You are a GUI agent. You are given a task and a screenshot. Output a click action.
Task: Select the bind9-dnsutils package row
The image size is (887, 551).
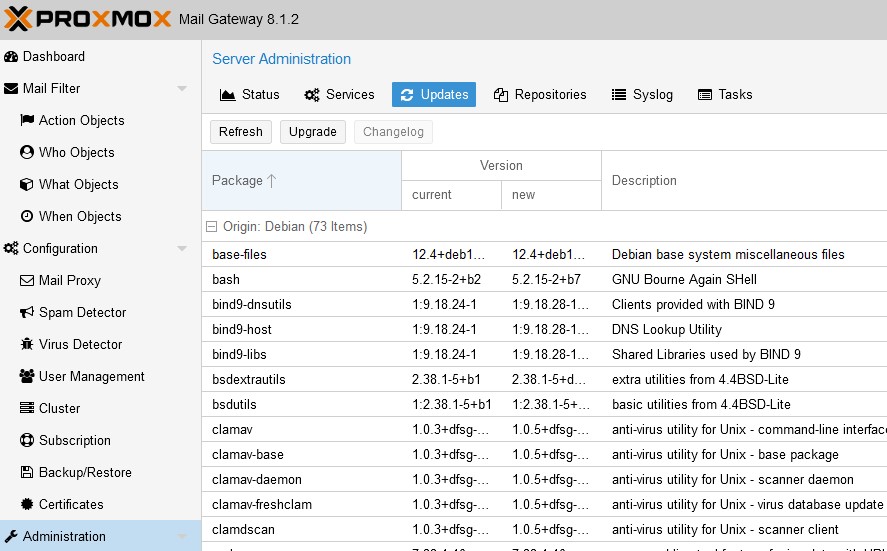pos(544,304)
